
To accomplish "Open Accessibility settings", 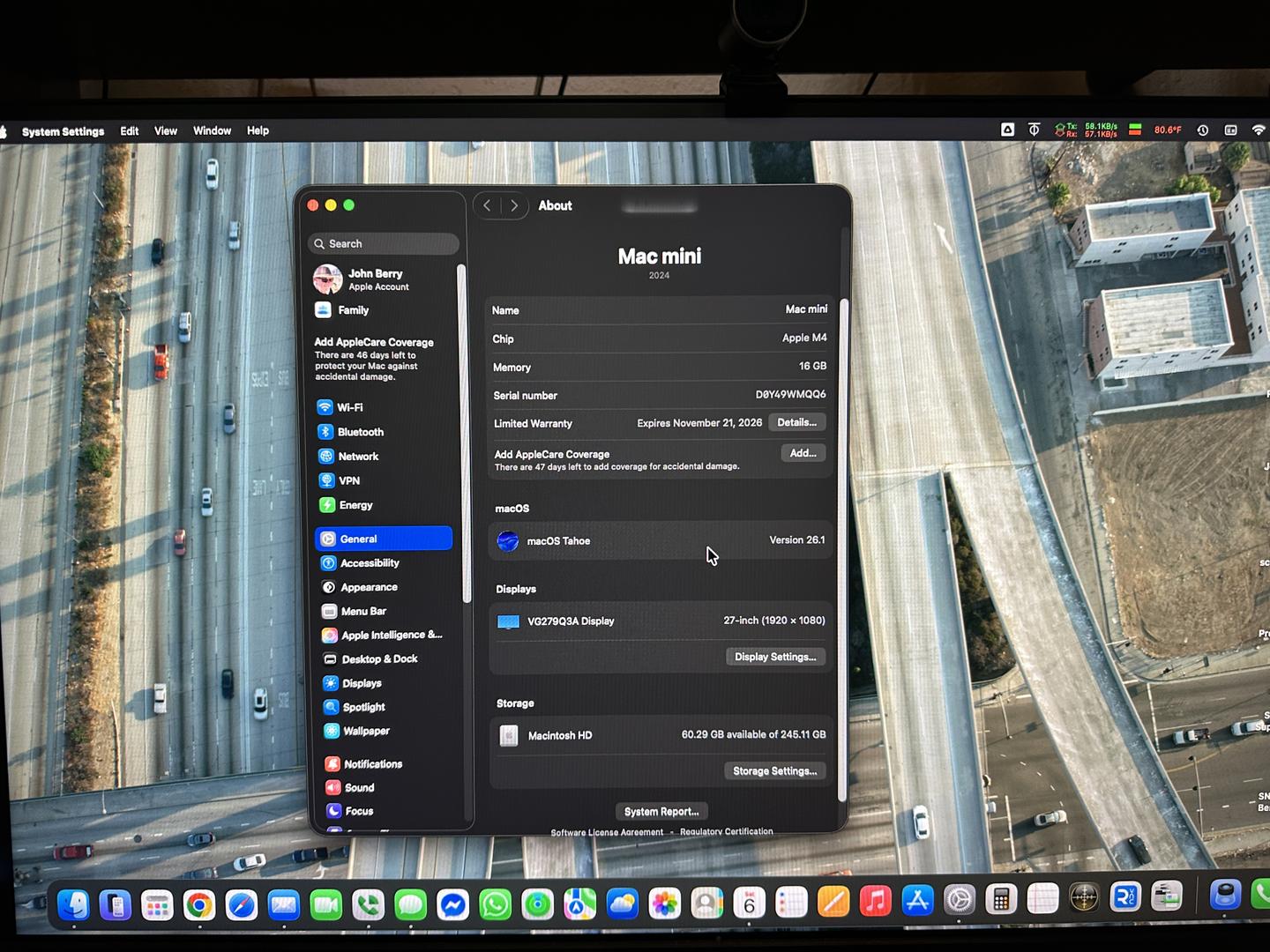I will pyautogui.click(x=369, y=563).
